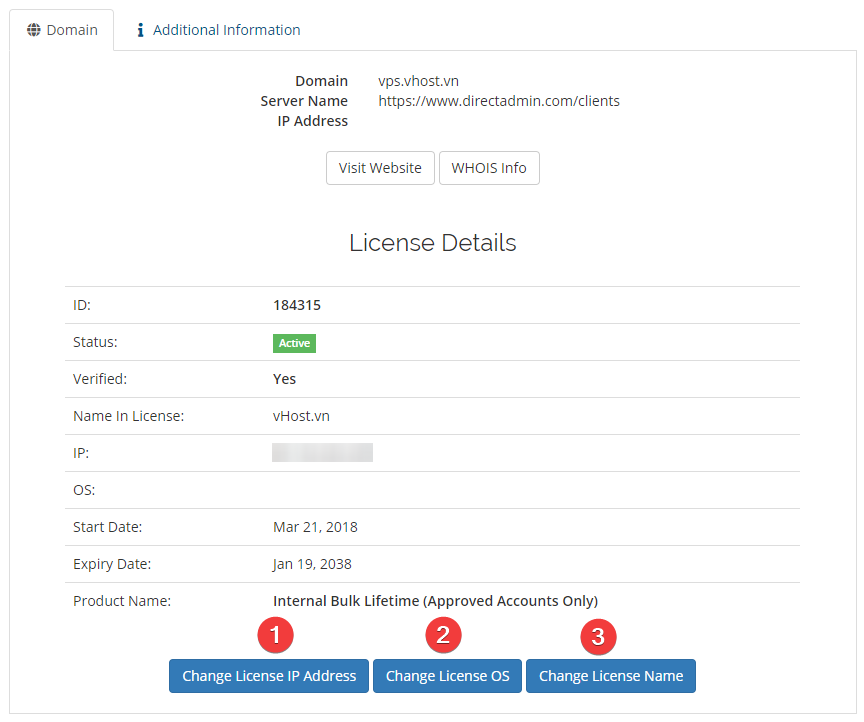This screenshot has width=864, height=722.
Task: Click the red number 1 marker
Action: click(x=275, y=633)
